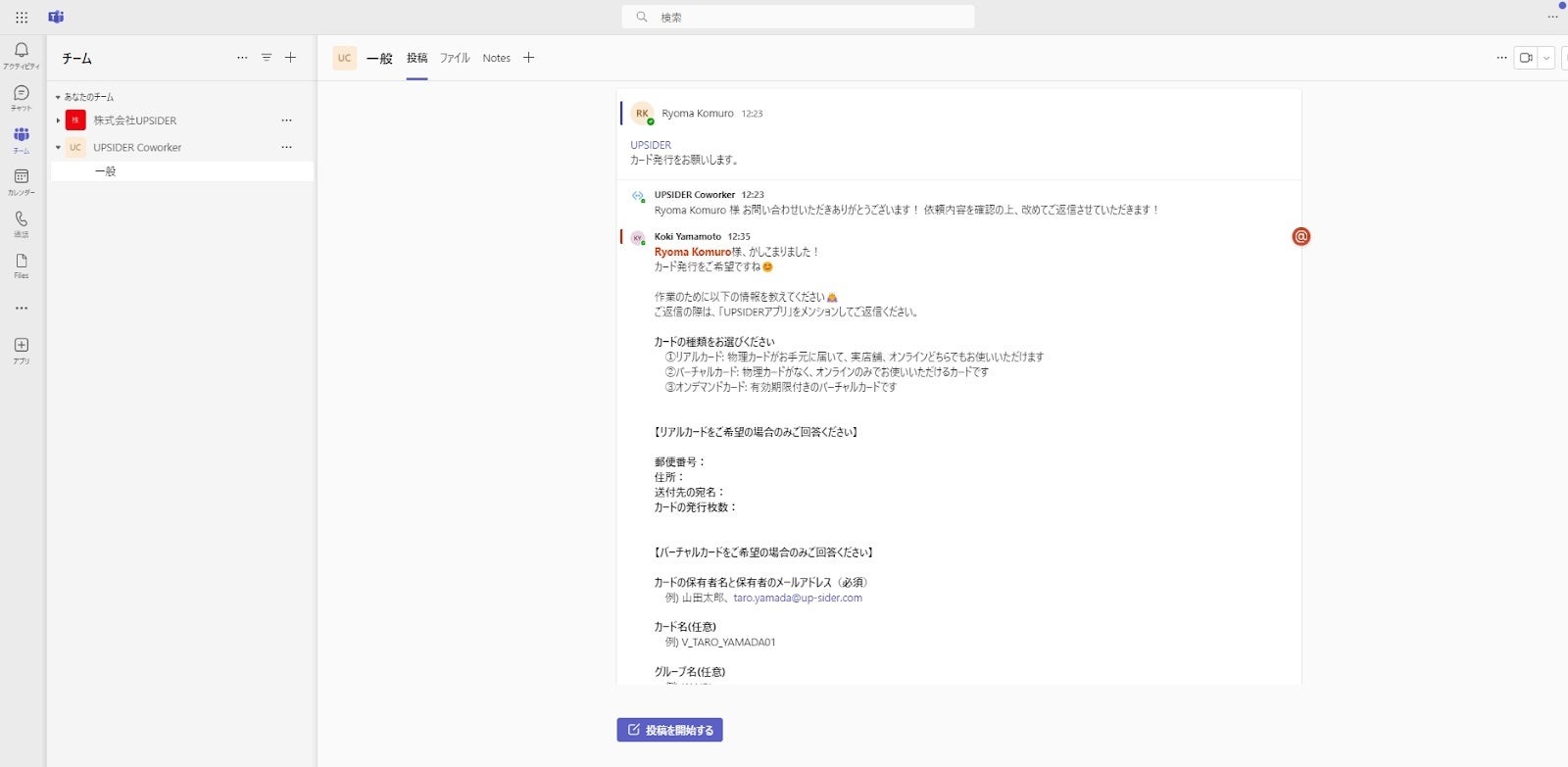Switch to the ファイル tab
The image size is (1568, 767).
tap(455, 58)
